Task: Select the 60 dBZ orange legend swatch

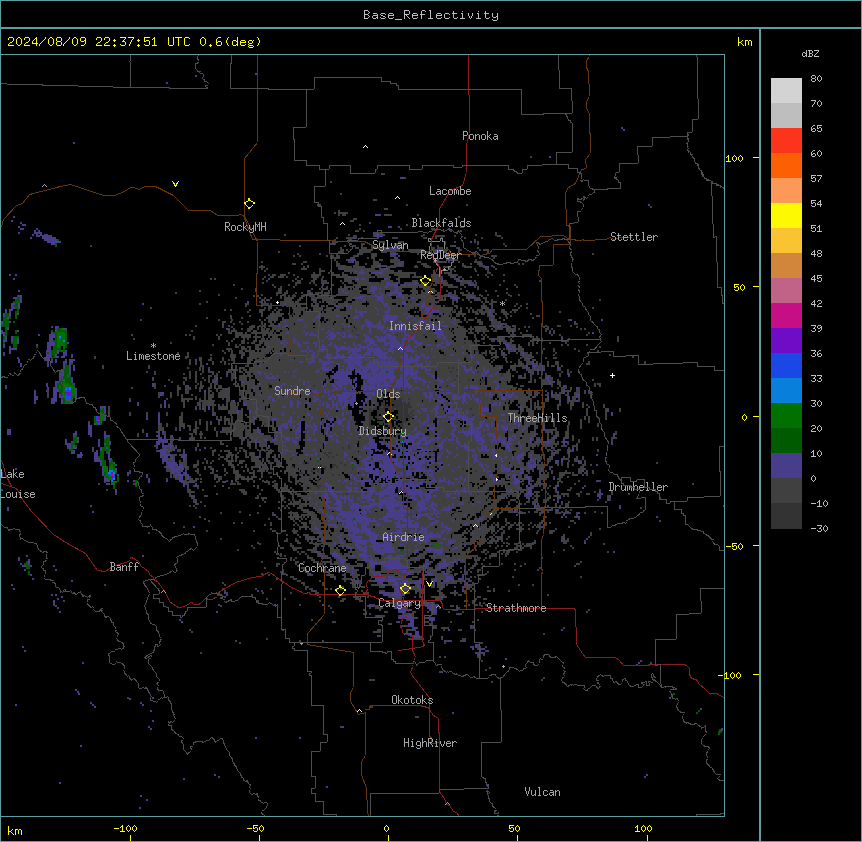Action: coord(786,165)
